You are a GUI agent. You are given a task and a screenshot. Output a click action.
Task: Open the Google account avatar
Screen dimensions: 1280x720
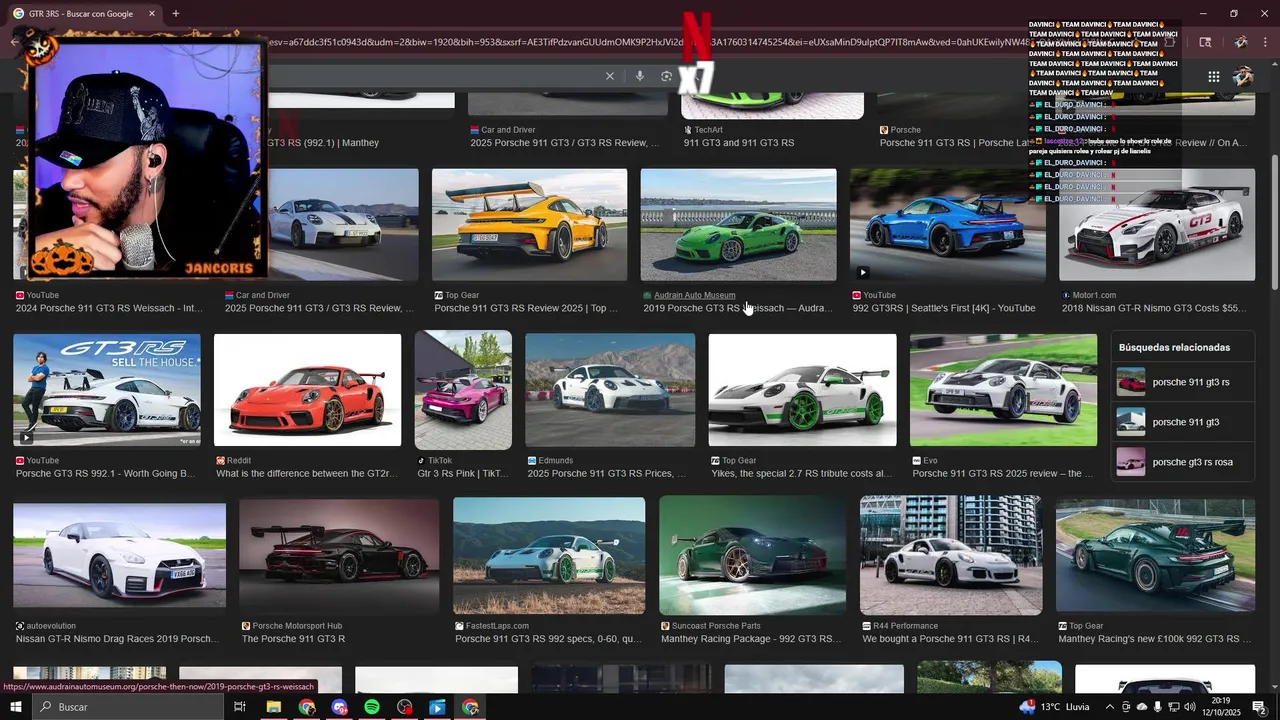(x=1244, y=76)
